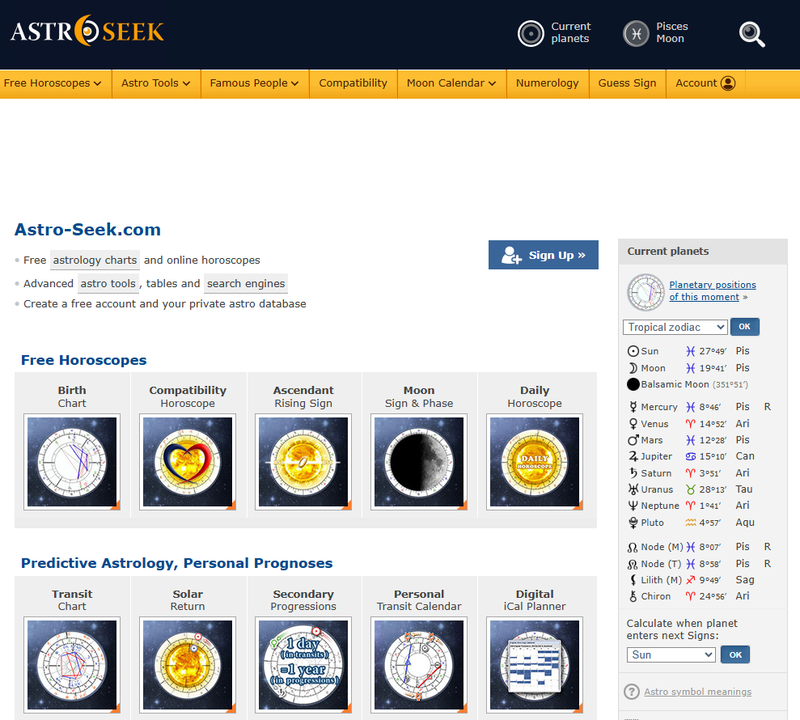The image size is (800, 720).
Task: Expand the Moon Calendar menu
Action: coord(451,83)
